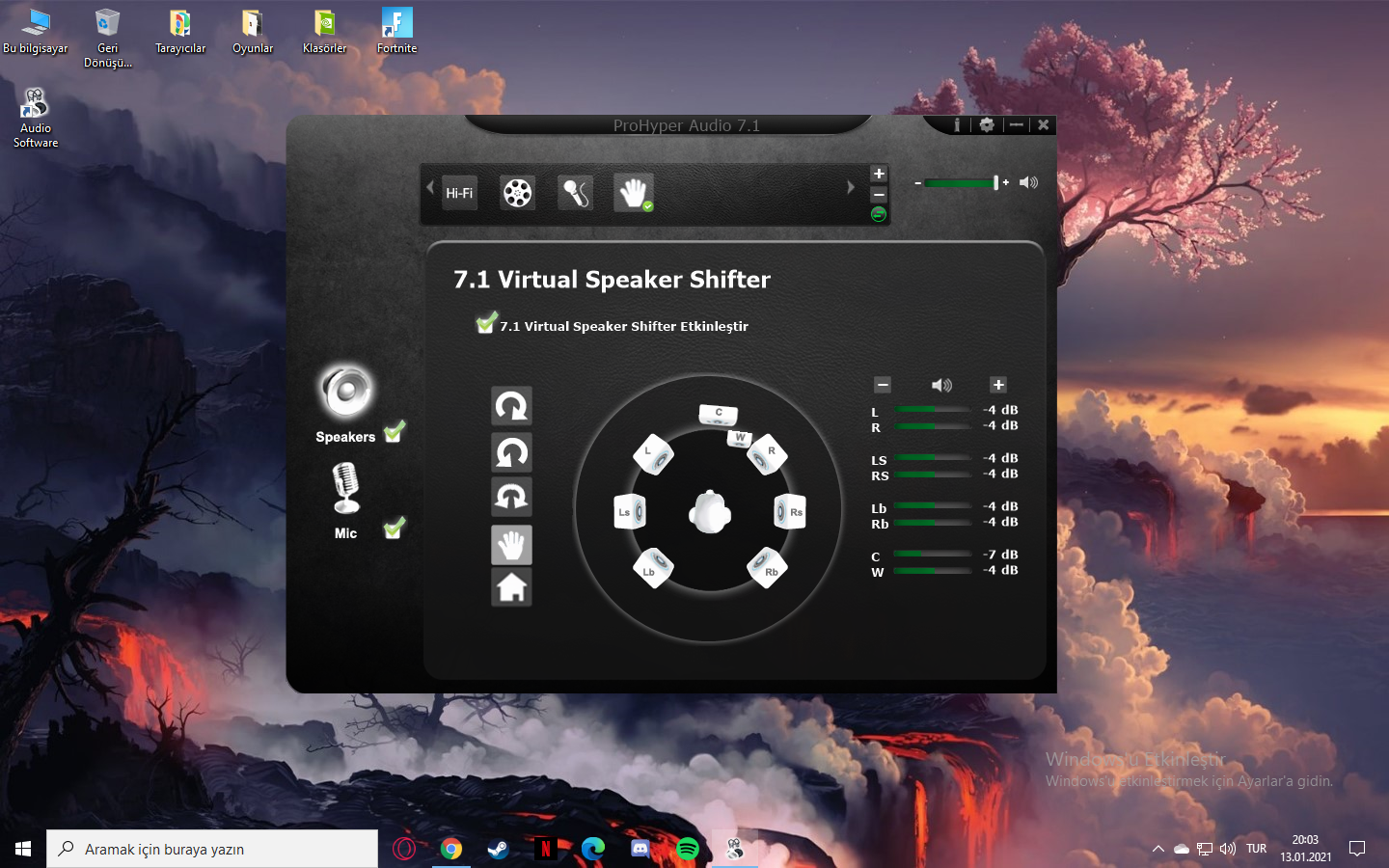The image size is (1389, 868).
Task: Expand the system tray hidden icons chevron
Action: point(1157,849)
